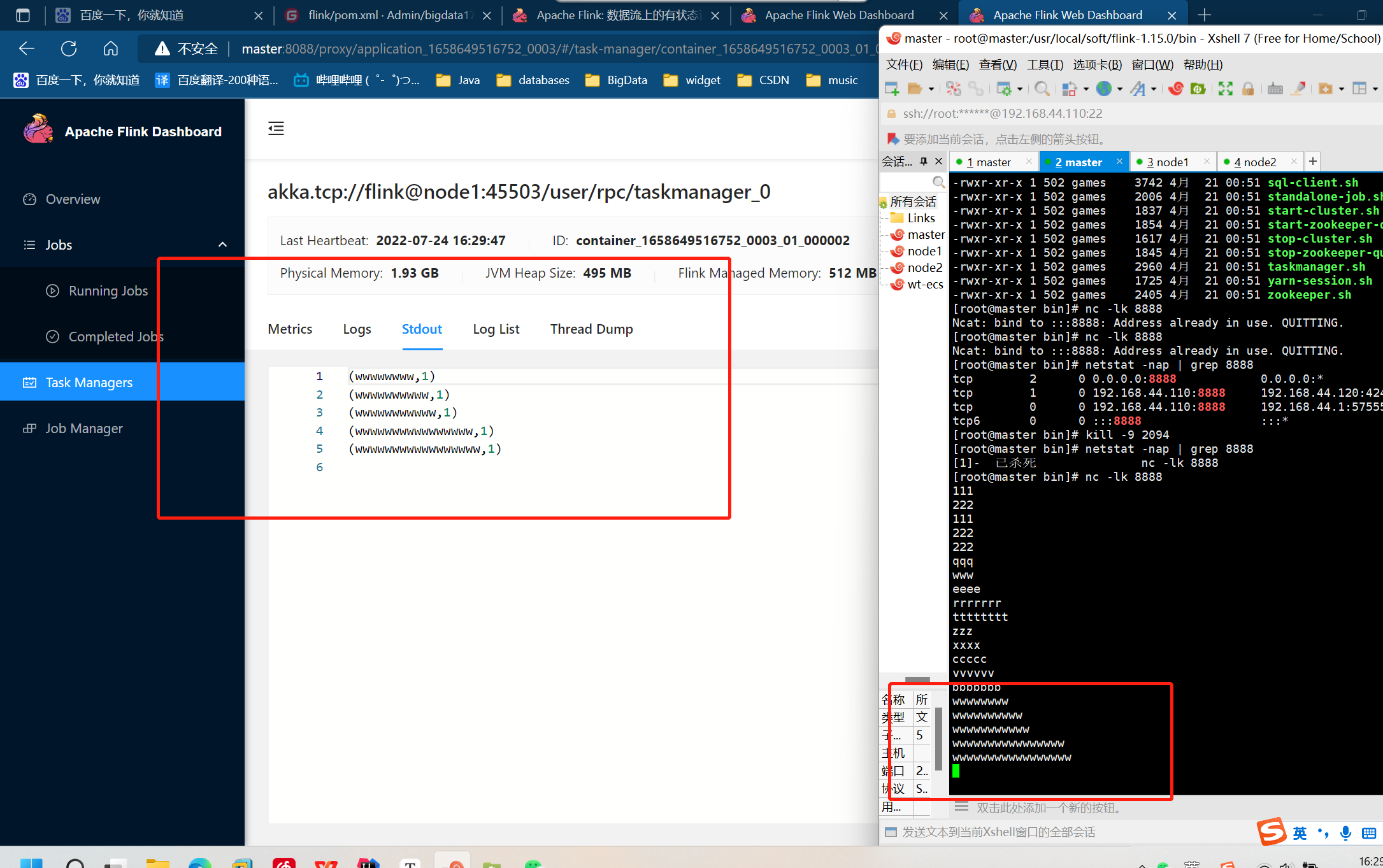This screenshot has height=868, width=1383.
Task: Click the keyboard icon in Xshell toolbar
Action: click(1275, 89)
